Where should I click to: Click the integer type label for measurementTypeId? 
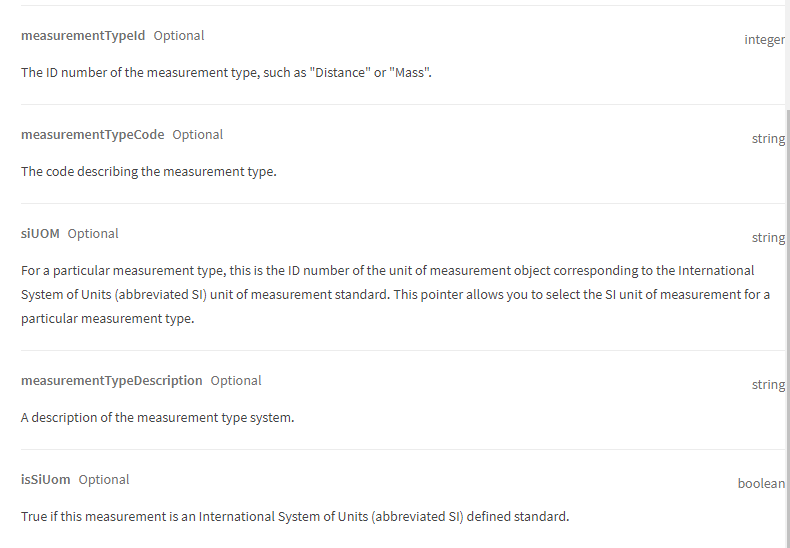pos(764,40)
